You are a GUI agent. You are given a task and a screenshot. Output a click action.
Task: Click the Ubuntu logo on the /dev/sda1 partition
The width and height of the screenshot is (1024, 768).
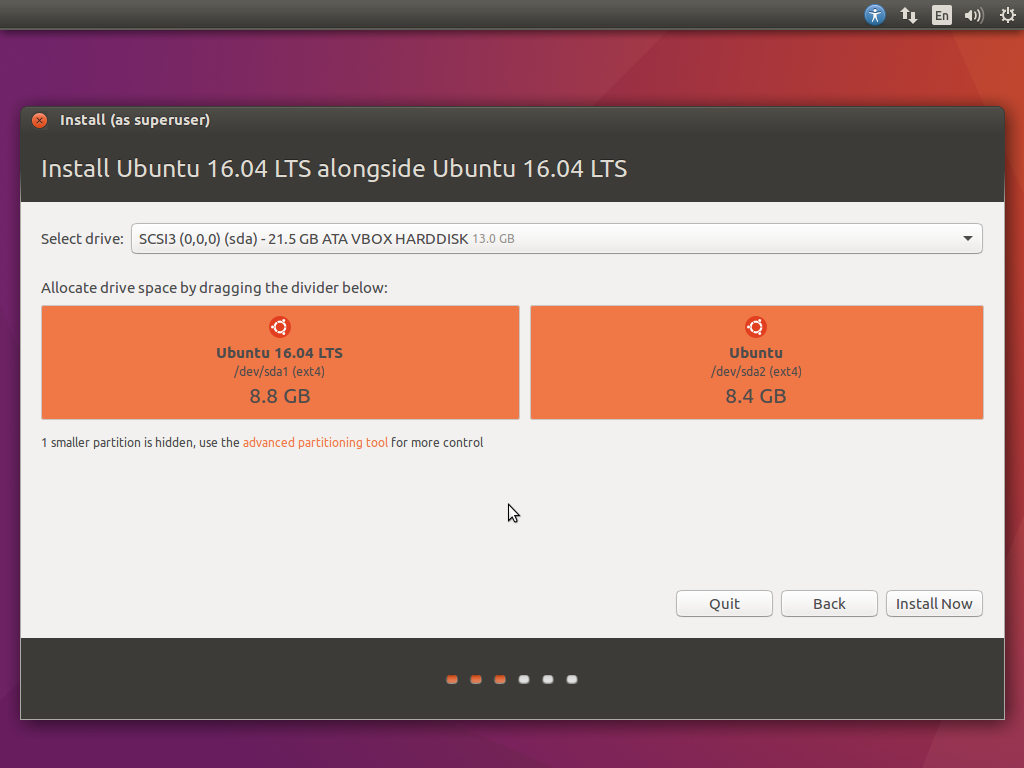pyautogui.click(x=279, y=326)
